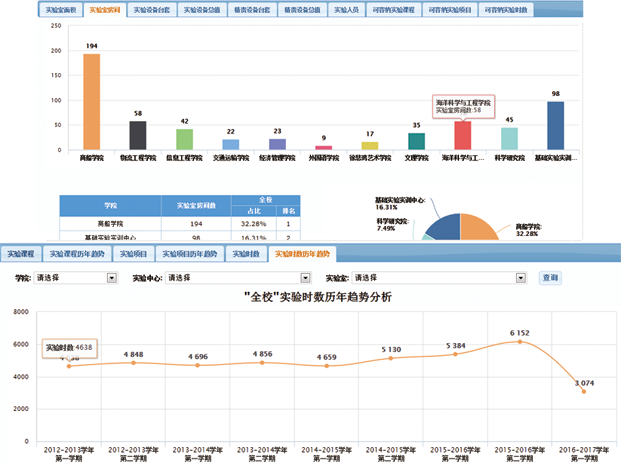Click the red 海洋科学与工程学院 bar
Viewport: 621px width, 466px height.
coord(462,135)
